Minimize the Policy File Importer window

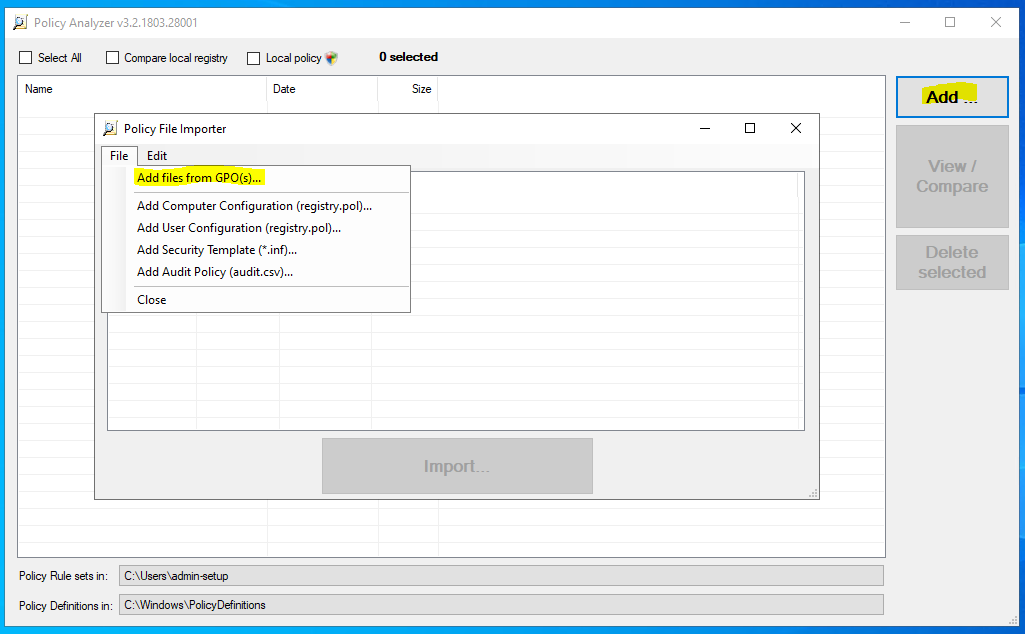[x=705, y=128]
